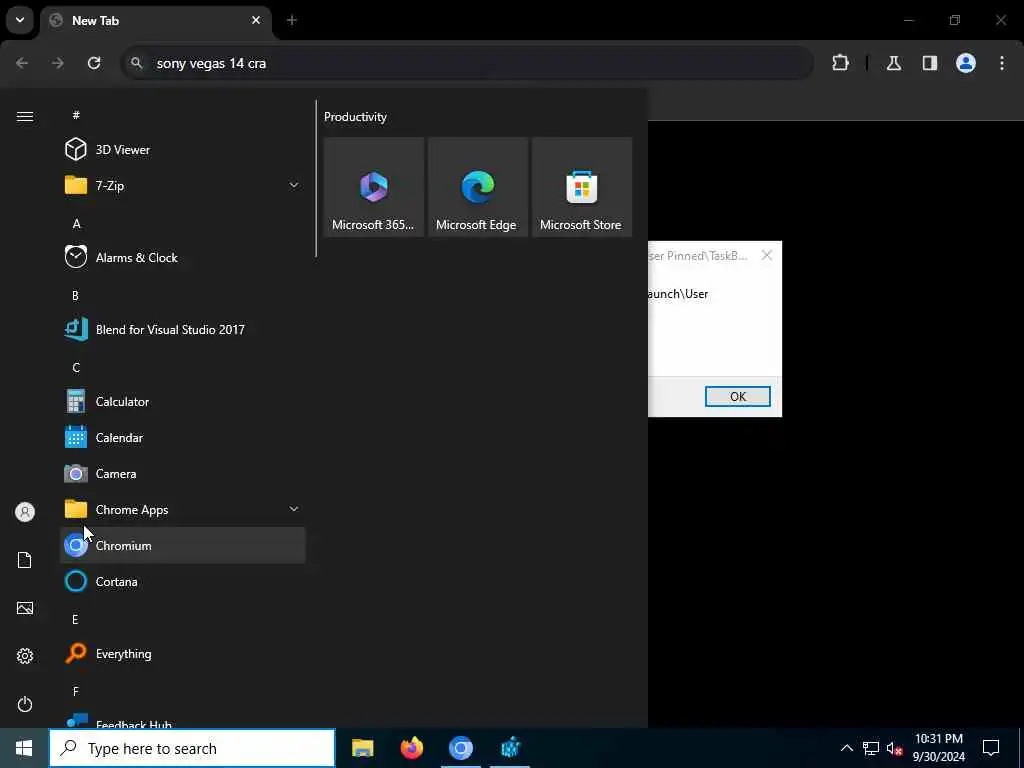Open a new browser tab with plus
This screenshot has width=1024, height=768.
pyautogui.click(x=292, y=20)
